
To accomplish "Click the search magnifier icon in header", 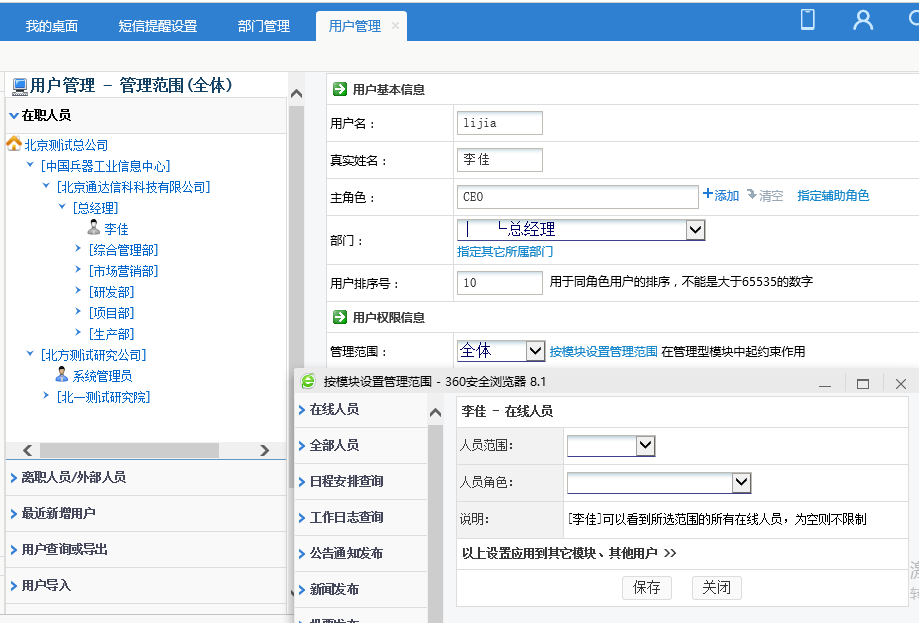I will tap(912, 19).
